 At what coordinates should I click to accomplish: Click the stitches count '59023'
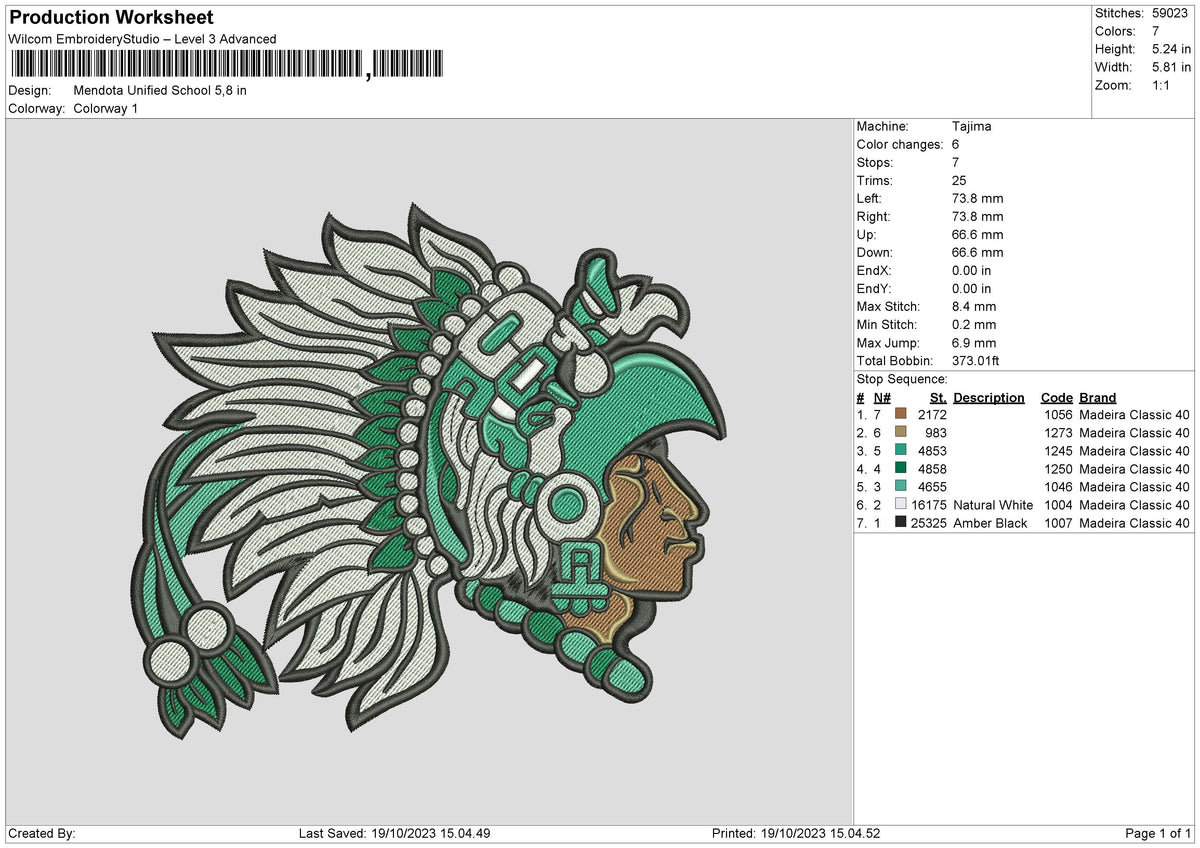point(1170,13)
